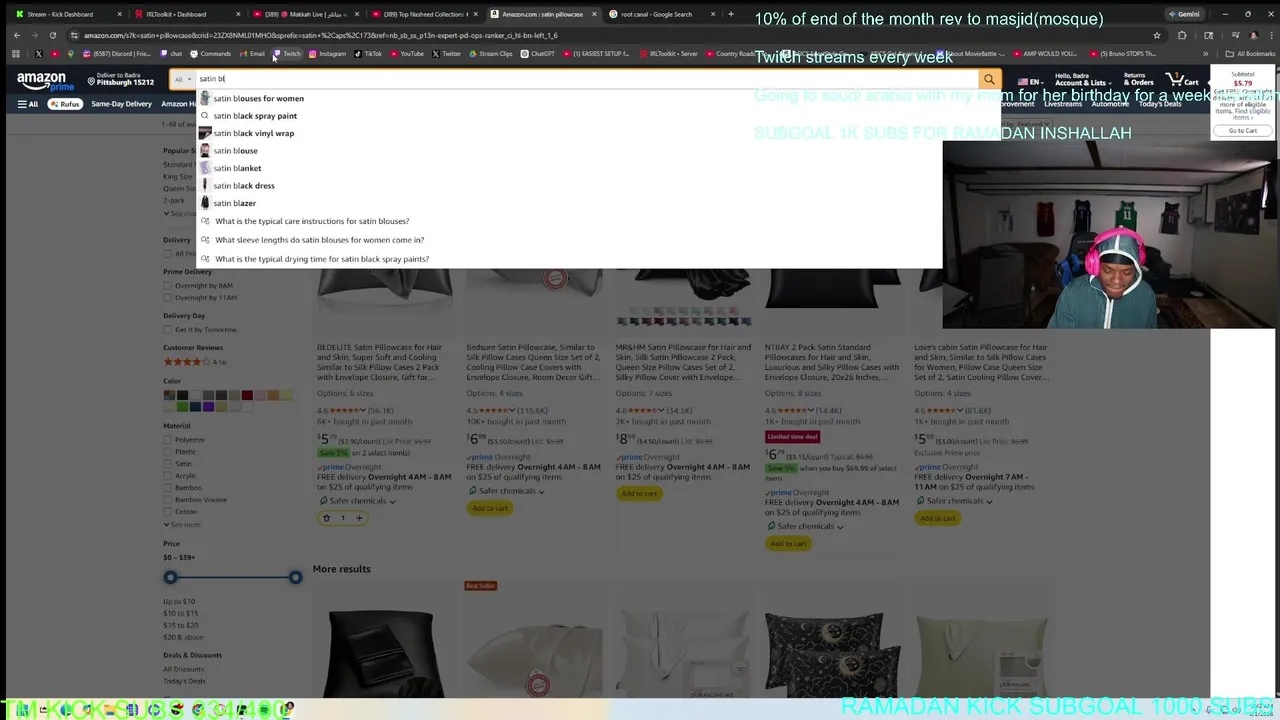Open the TikTok bookmark
Screen dimensions: 1280x720
pos(368,54)
